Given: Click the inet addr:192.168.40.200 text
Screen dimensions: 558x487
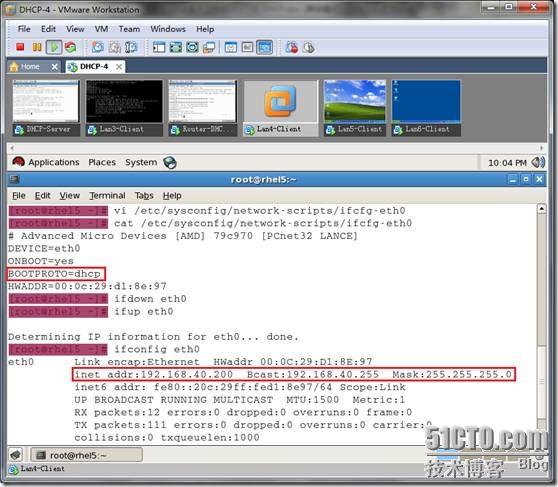Looking at the screenshot, I should [x=154, y=375].
